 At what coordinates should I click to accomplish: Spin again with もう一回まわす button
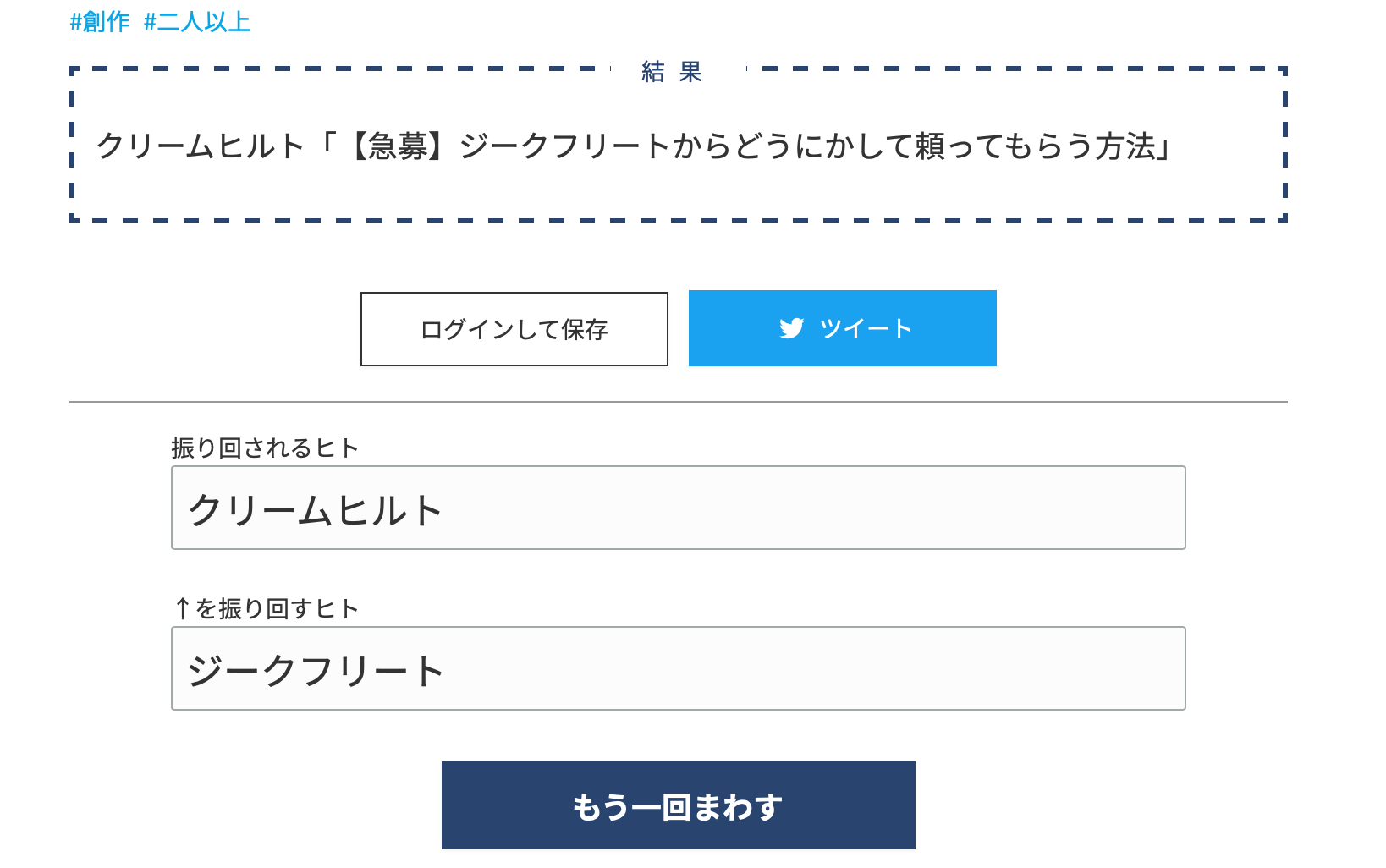679,805
